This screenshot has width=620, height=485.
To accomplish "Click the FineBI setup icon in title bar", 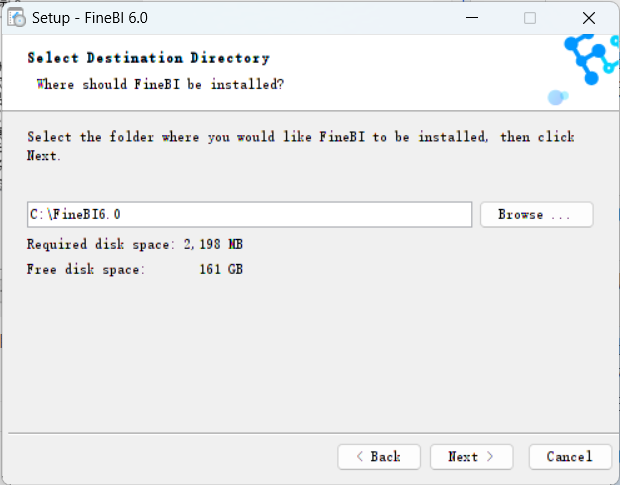I will pos(16,18).
